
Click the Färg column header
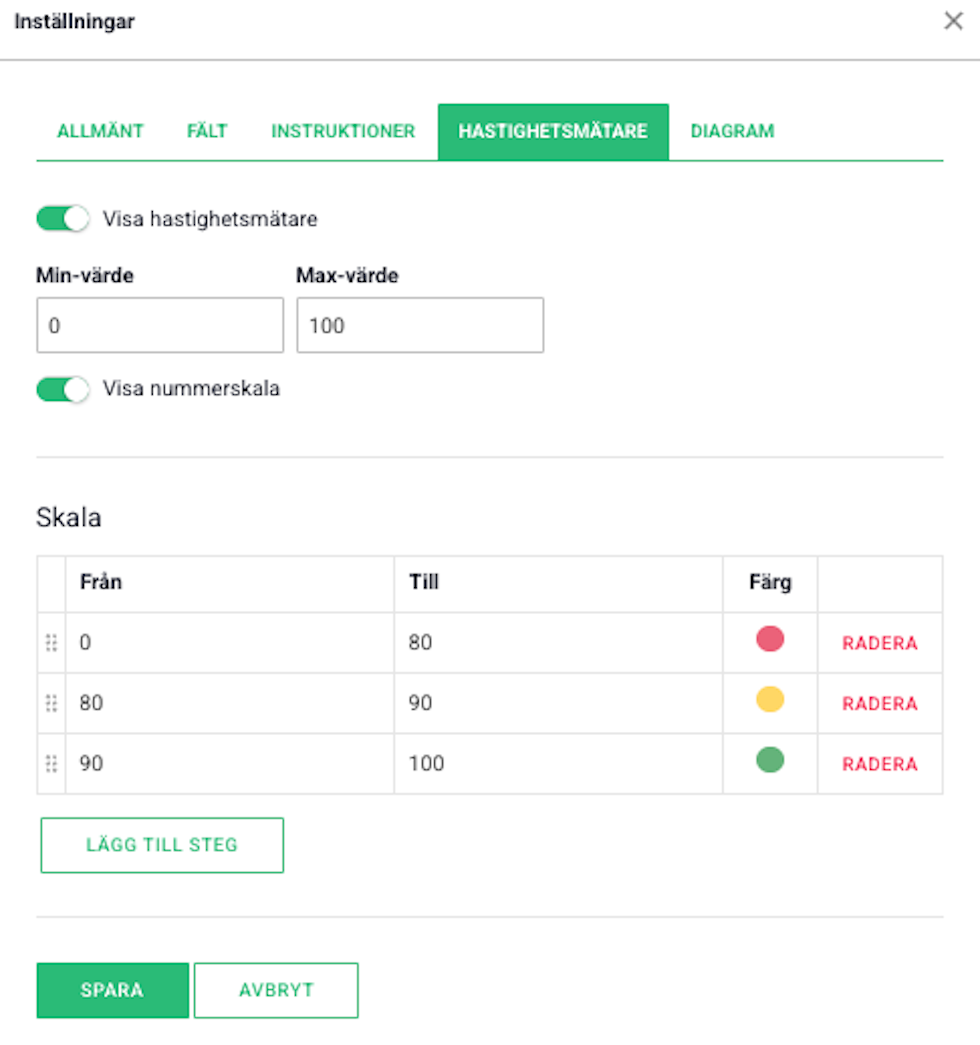[770, 582]
